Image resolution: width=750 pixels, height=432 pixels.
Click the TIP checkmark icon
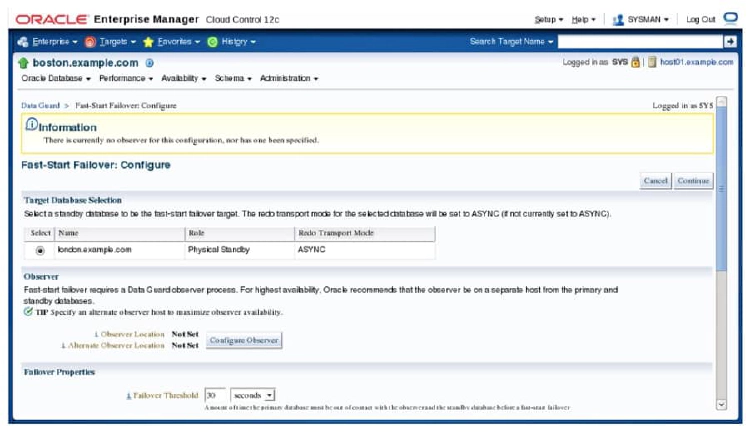tap(28, 311)
